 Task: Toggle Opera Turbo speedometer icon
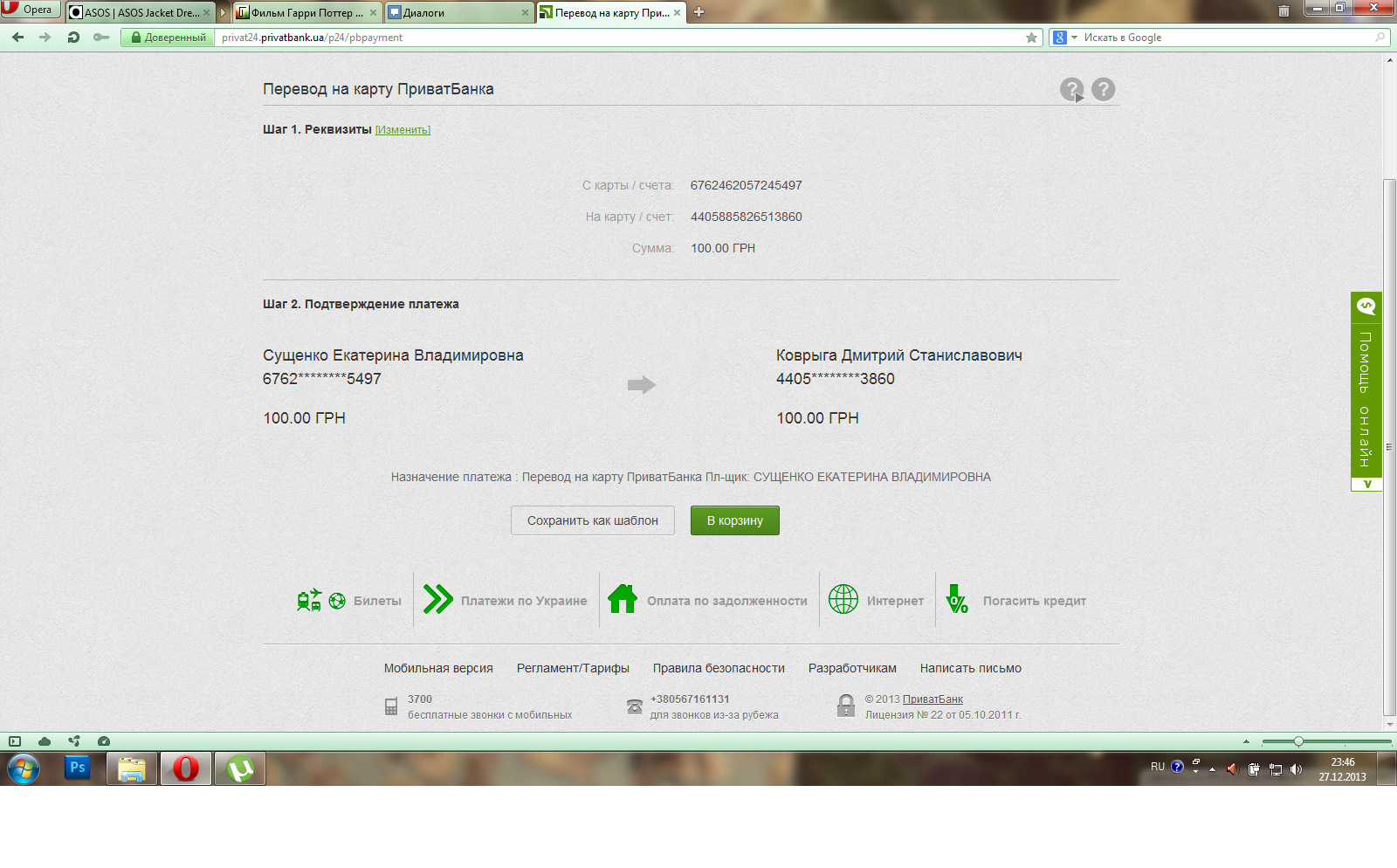tap(104, 741)
